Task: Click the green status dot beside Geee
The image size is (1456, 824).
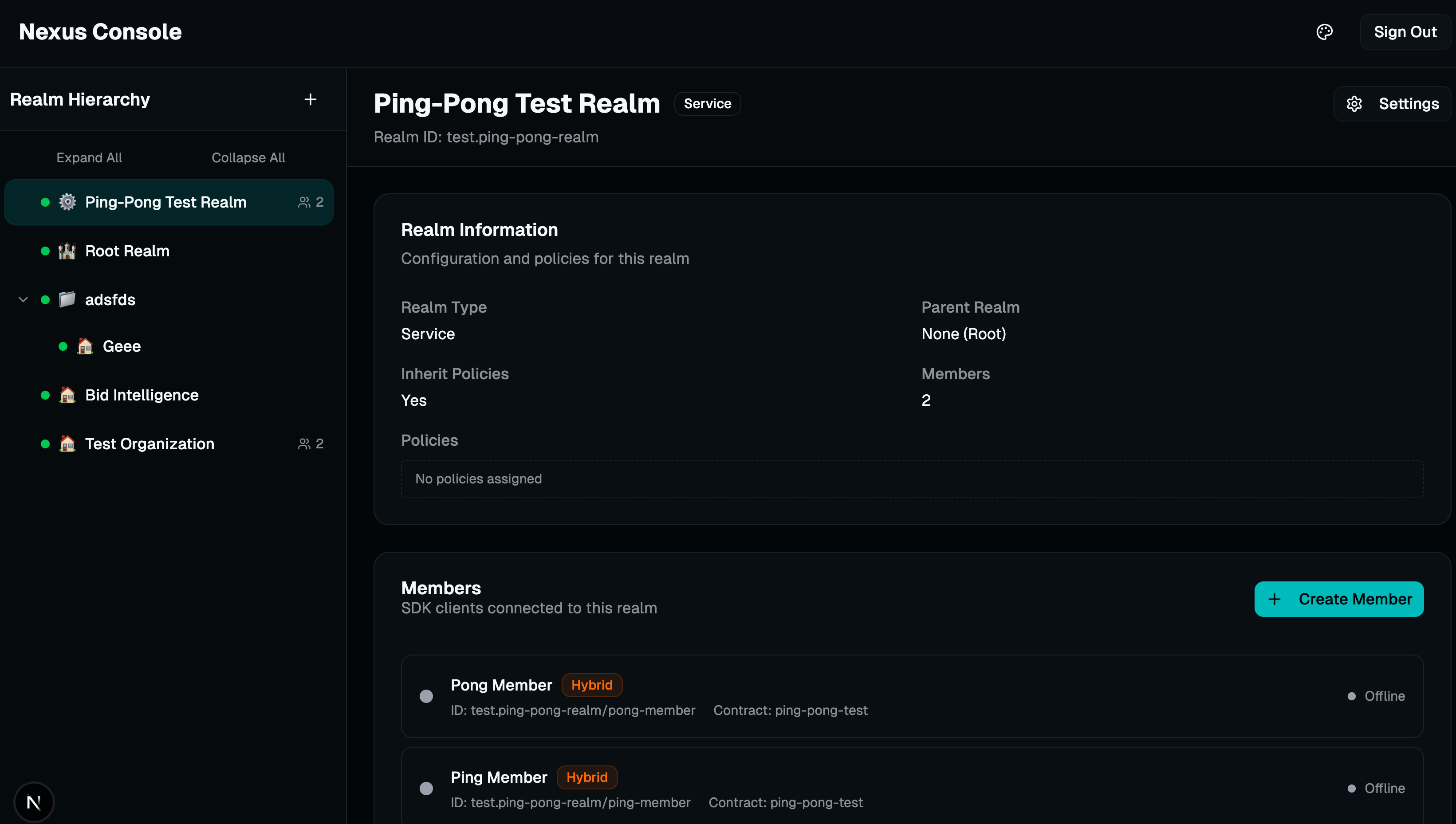Action: (x=63, y=346)
